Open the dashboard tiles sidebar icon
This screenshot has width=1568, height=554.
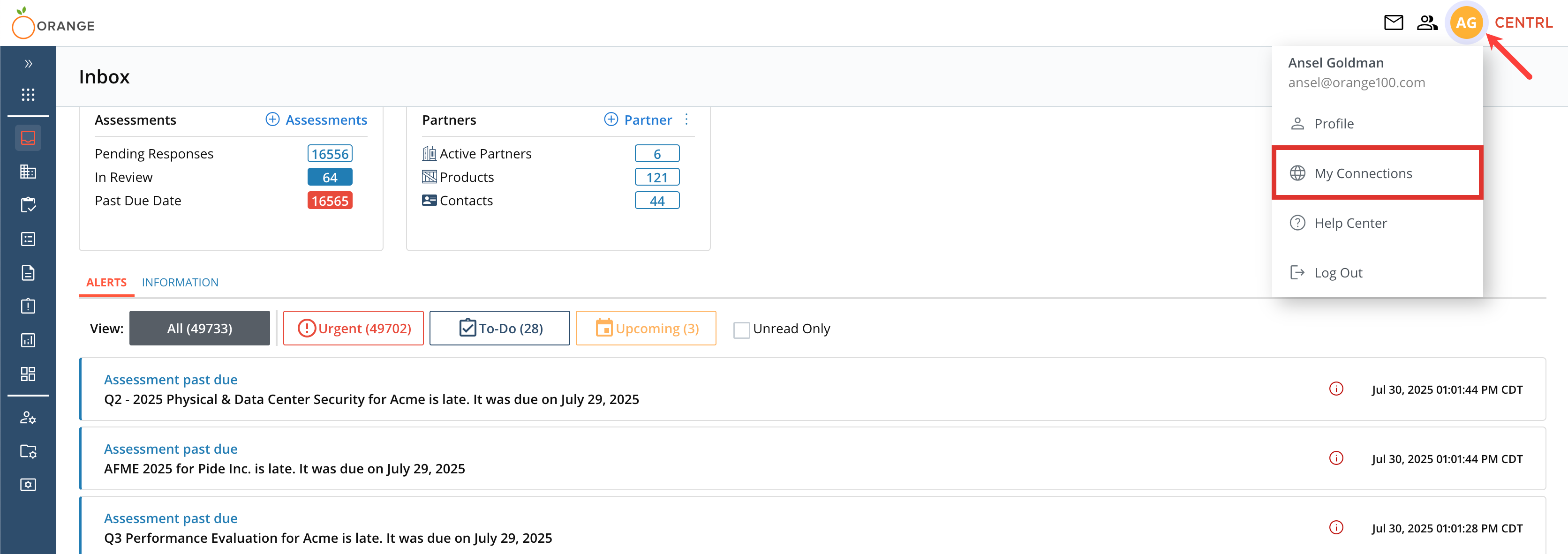point(28,374)
